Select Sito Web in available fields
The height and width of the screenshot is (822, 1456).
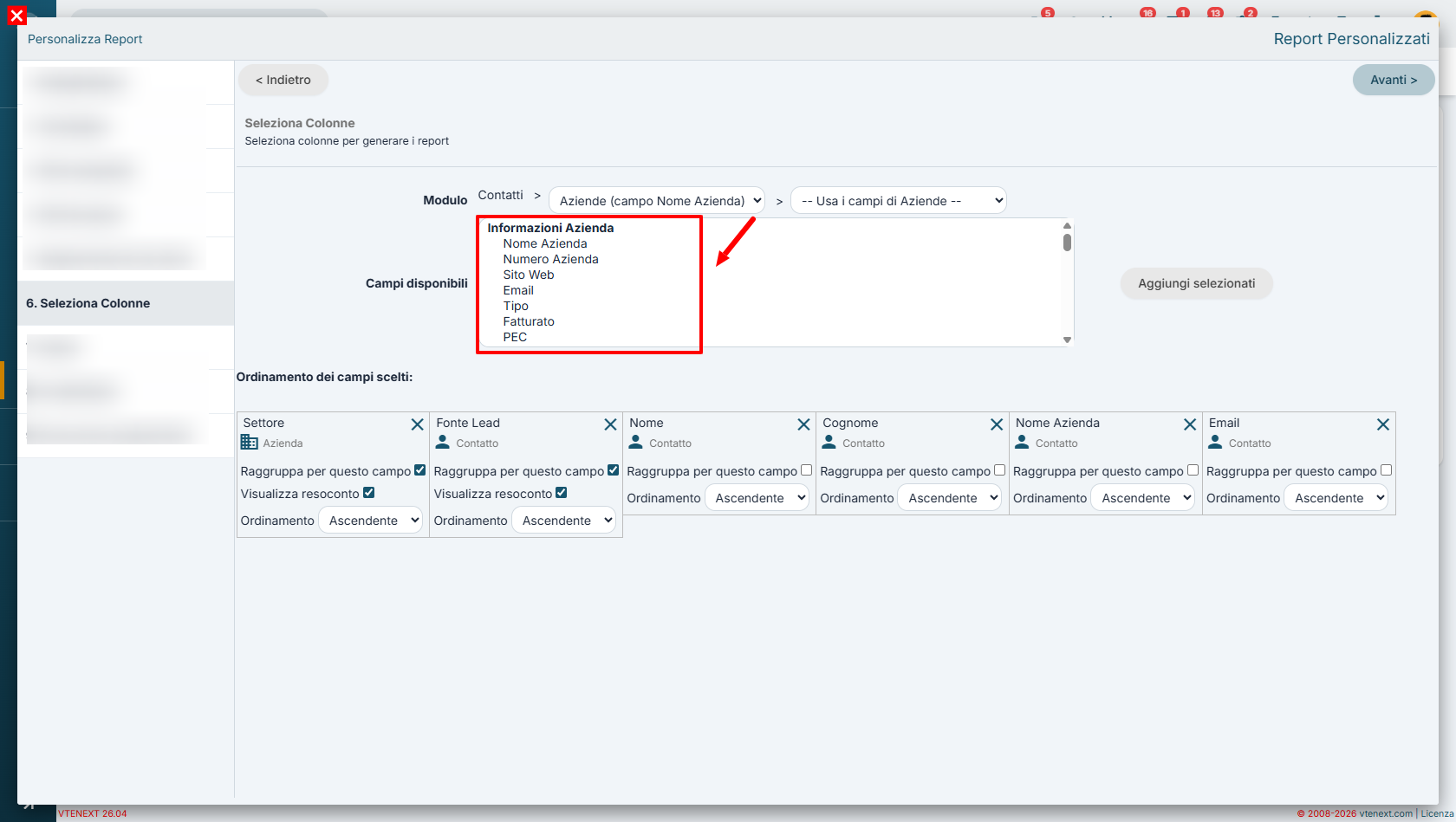(x=529, y=275)
